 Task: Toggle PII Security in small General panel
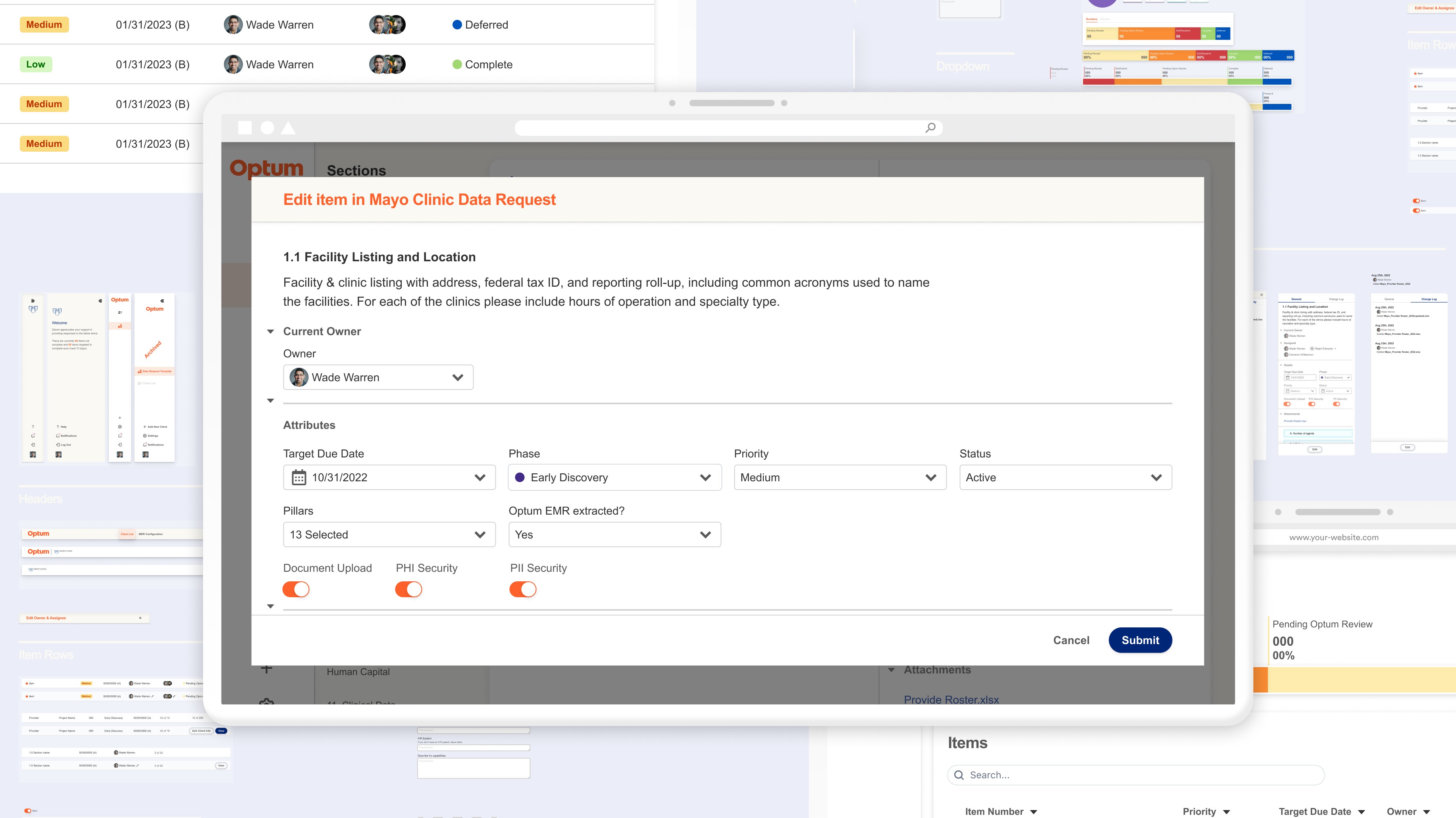coord(1337,404)
